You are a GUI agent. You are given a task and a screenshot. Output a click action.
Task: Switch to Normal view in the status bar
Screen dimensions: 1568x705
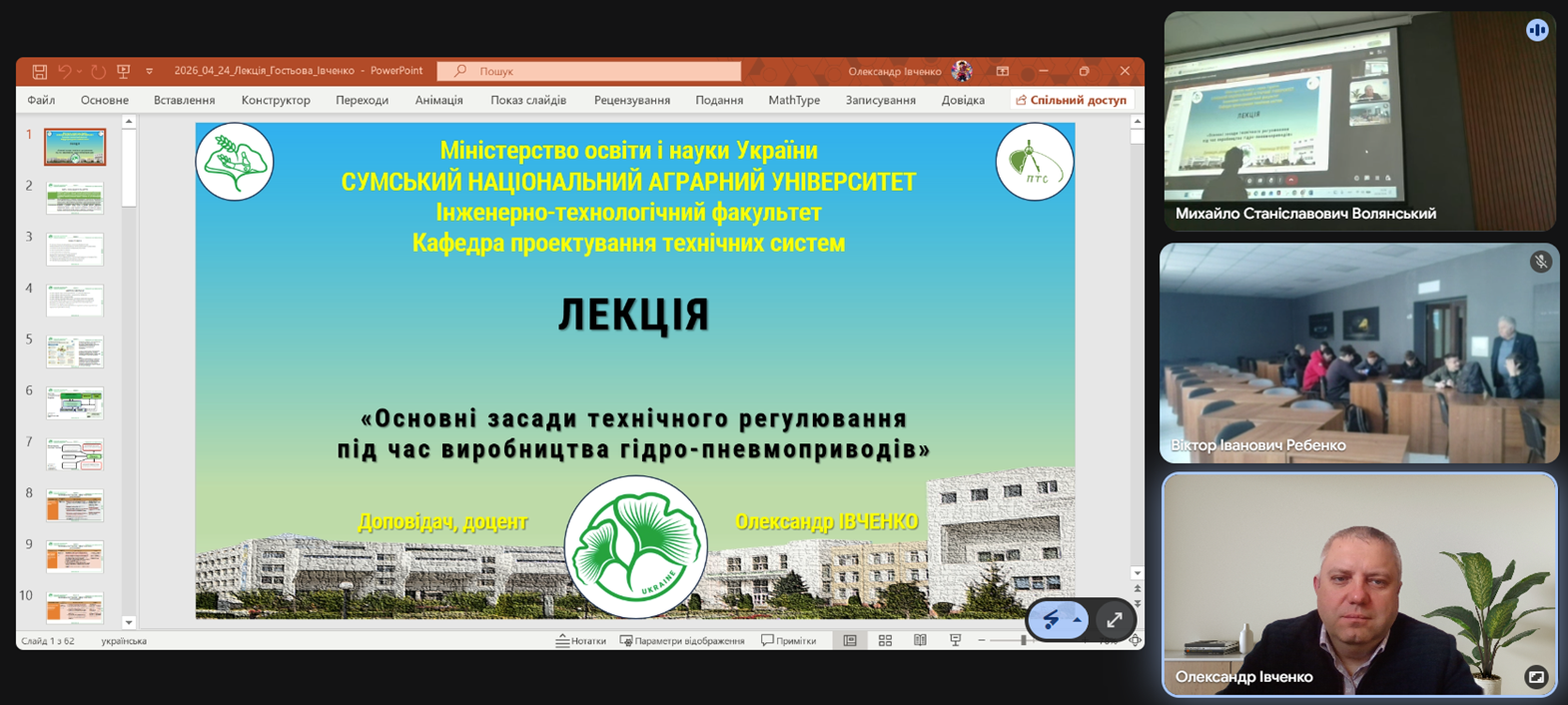pyautogui.click(x=850, y=641)
